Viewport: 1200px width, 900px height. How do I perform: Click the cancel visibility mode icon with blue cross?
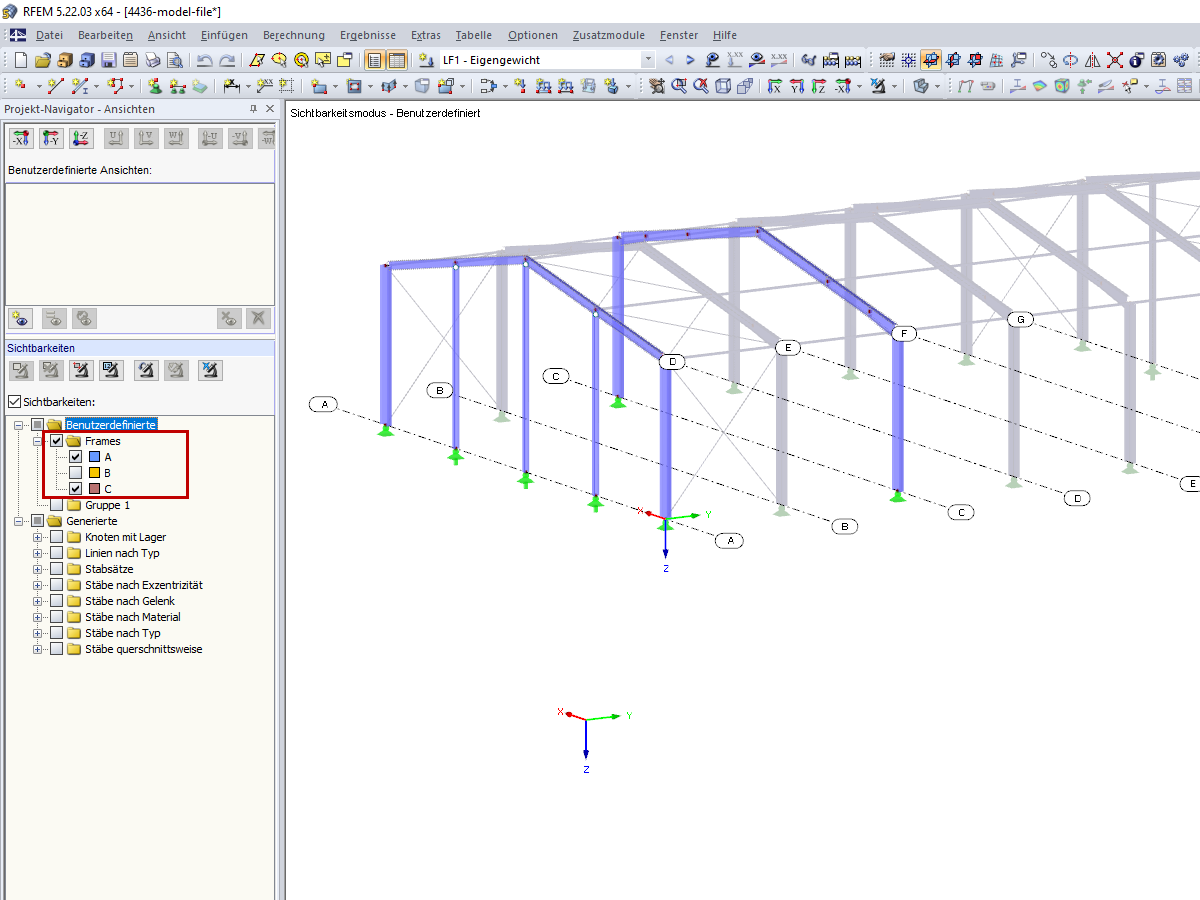[210, 371]
